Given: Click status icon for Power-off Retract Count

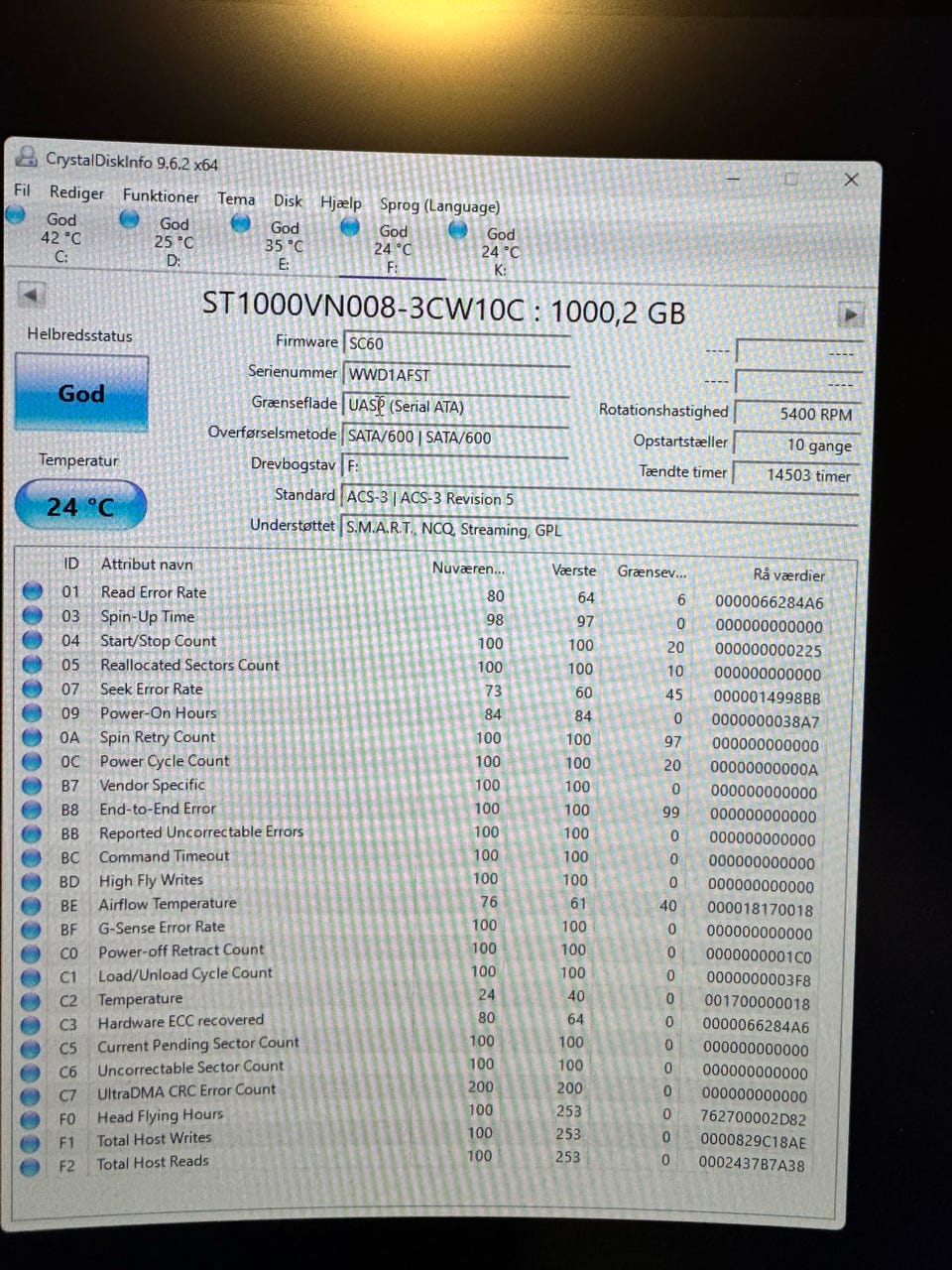Looking at the screenshot, I should 32,952.
